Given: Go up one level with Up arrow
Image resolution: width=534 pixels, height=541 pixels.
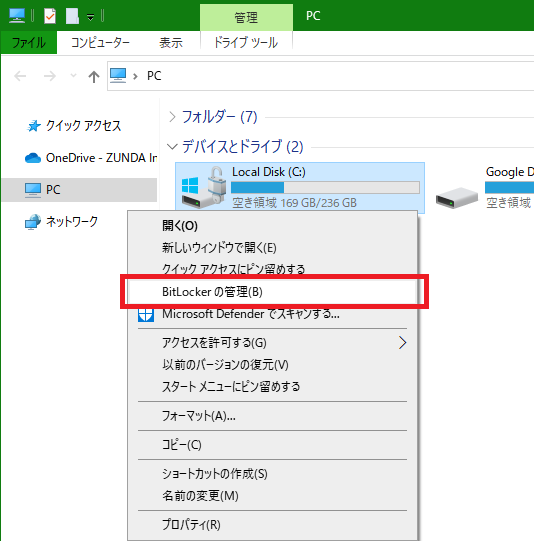Looking at the screenshot, I should pos(93,76).
